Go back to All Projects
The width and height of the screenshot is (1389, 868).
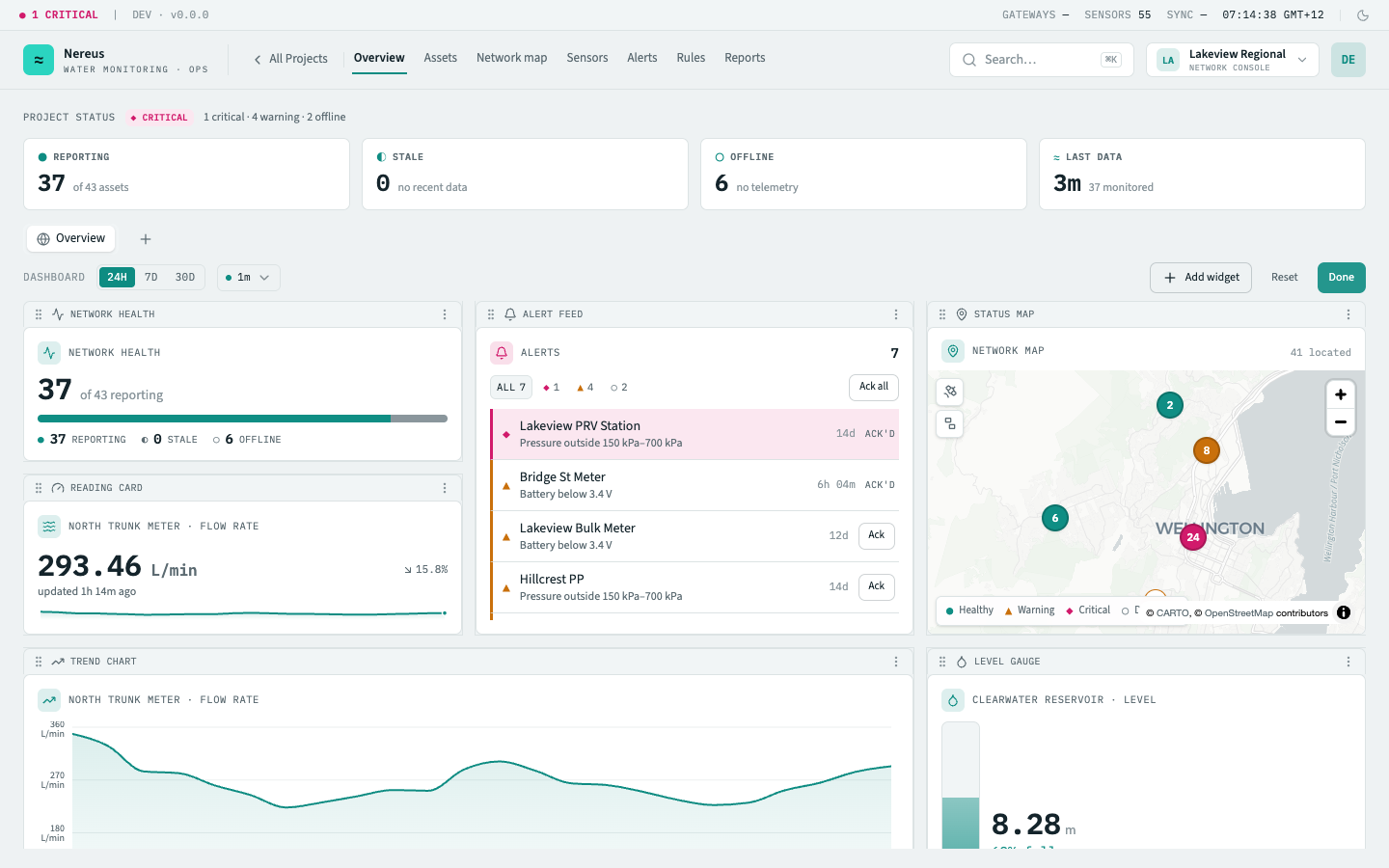pos(290,59)
